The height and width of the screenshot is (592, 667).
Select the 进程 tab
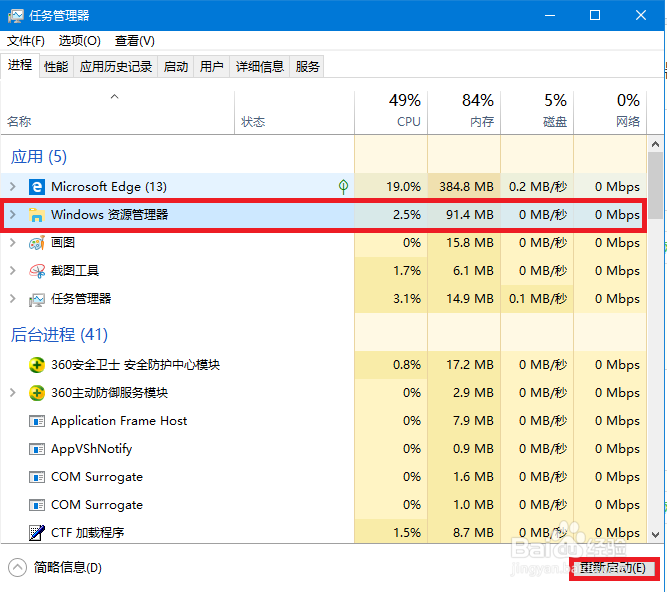click(x=20, y=65)
